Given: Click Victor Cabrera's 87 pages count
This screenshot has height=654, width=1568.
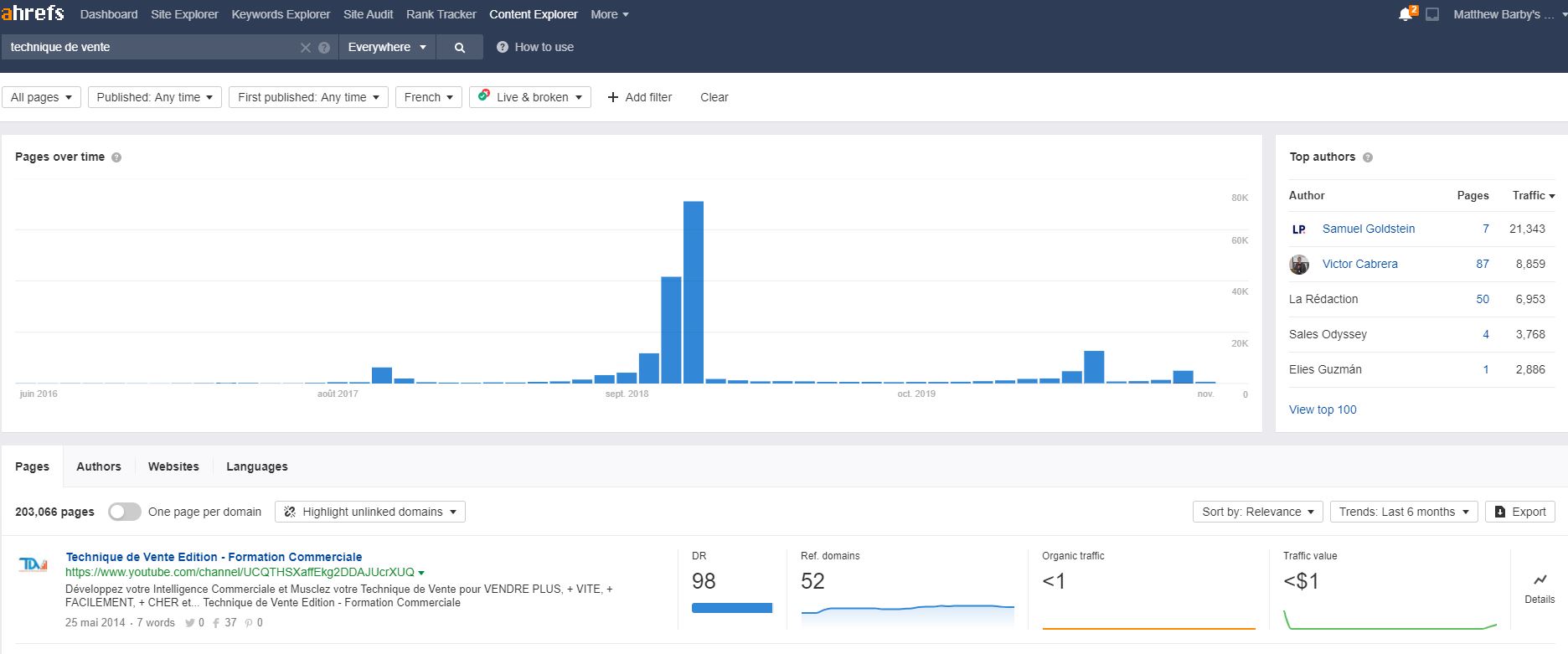Looking at the screenshot, I should tap(1482, 264).
